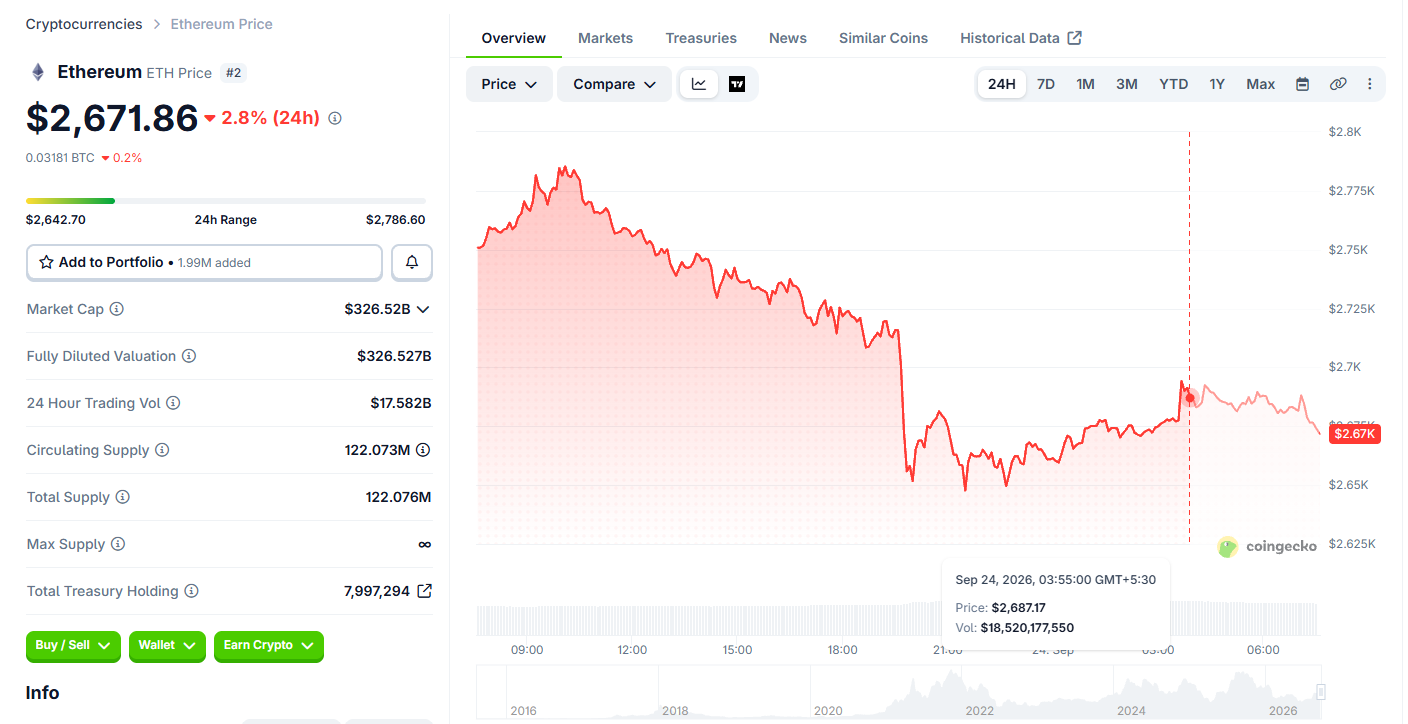Click the $2.67K current price label
This screenshot has height=724, width=1408.
[1355, 434]
